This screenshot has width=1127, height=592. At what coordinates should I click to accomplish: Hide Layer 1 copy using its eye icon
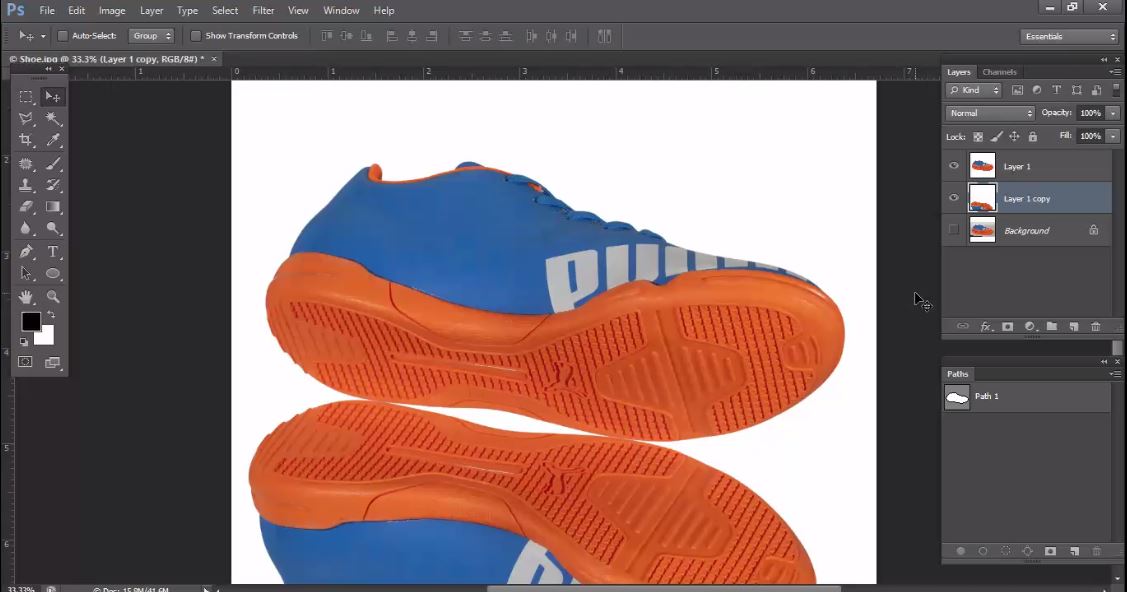point(954,198)
